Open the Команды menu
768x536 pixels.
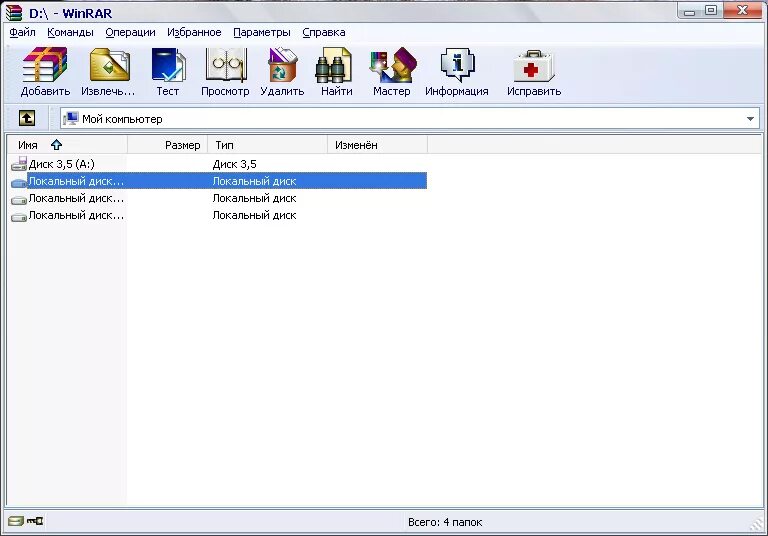click(71, 32)
